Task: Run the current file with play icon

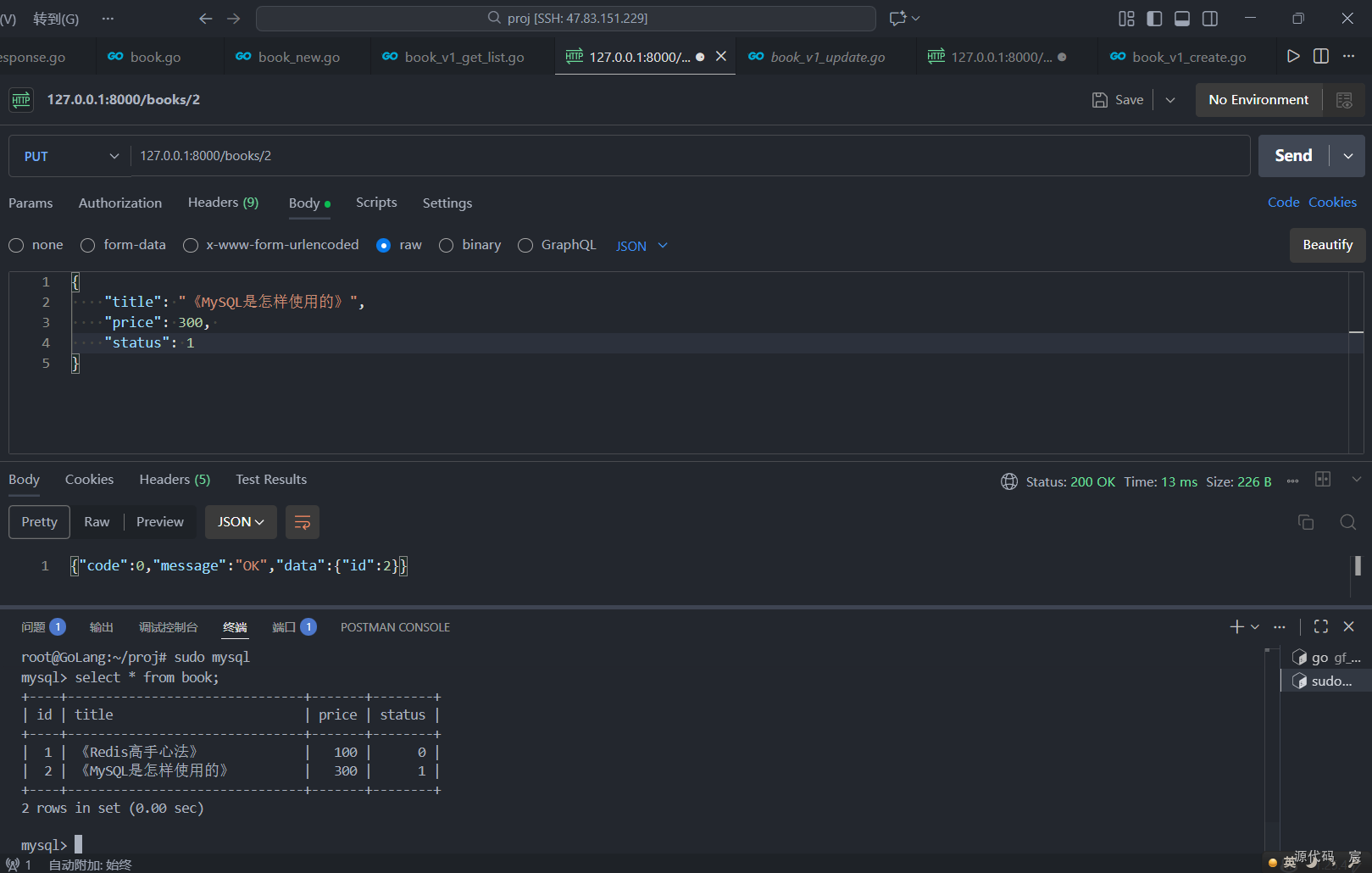Action: click(x=1293, y=56)
